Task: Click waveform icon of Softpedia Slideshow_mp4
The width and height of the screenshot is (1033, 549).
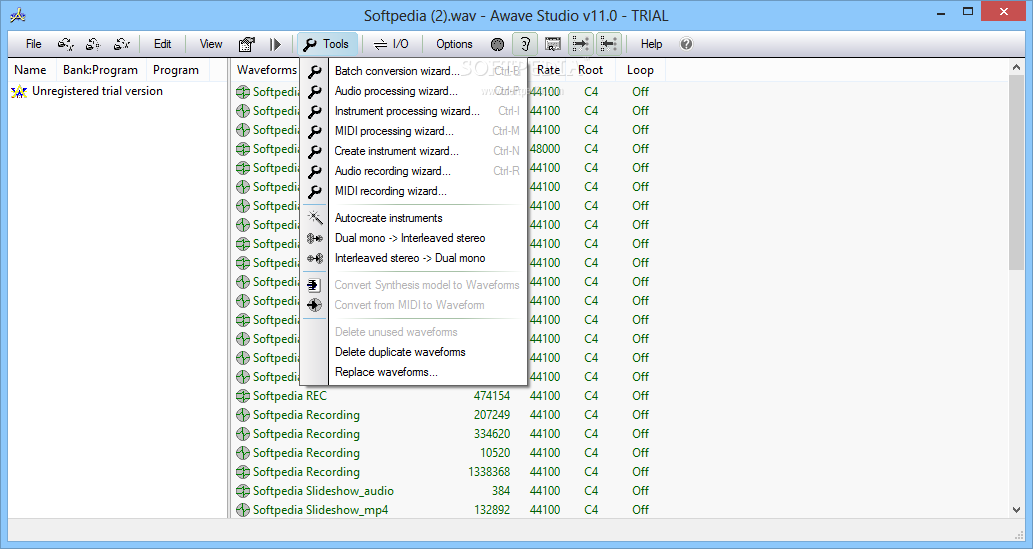Action: (x=242, y=510)
